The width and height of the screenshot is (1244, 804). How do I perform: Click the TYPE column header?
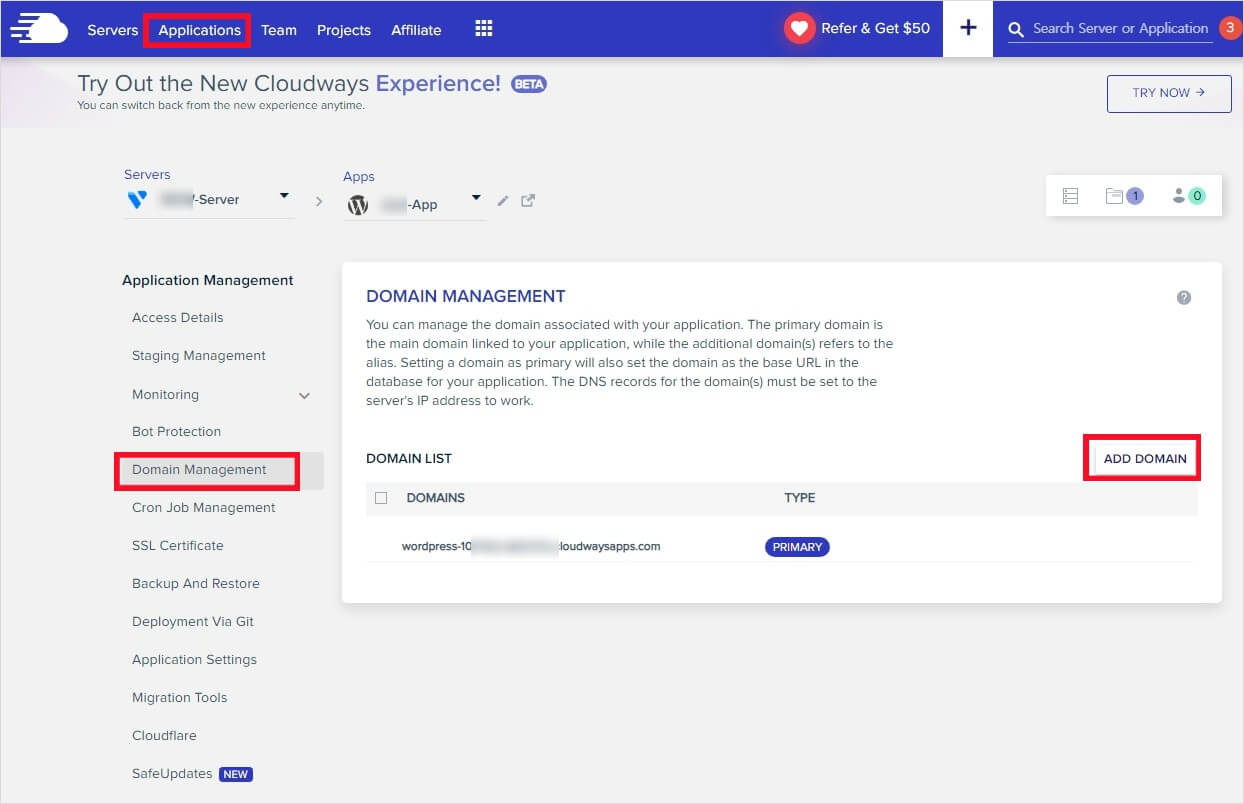799,498
